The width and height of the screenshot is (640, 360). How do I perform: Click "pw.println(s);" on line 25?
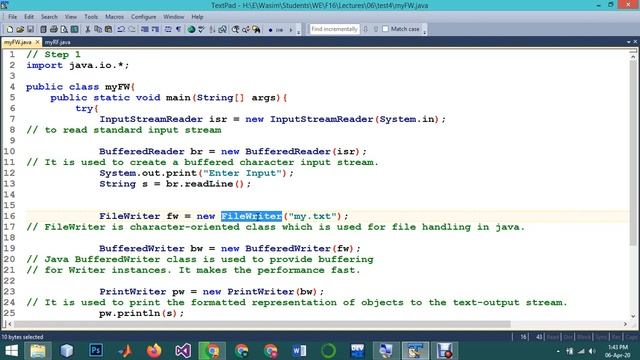tap(142, 313)
